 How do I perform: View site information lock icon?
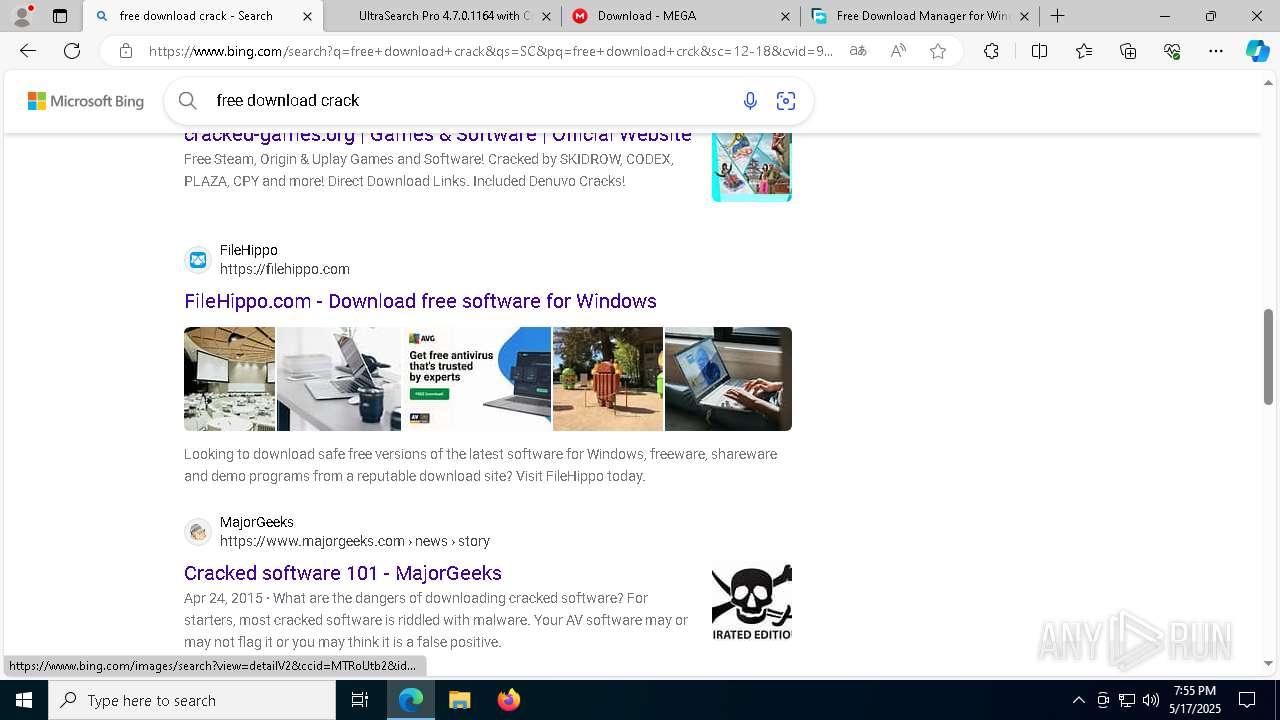point(126,51)
